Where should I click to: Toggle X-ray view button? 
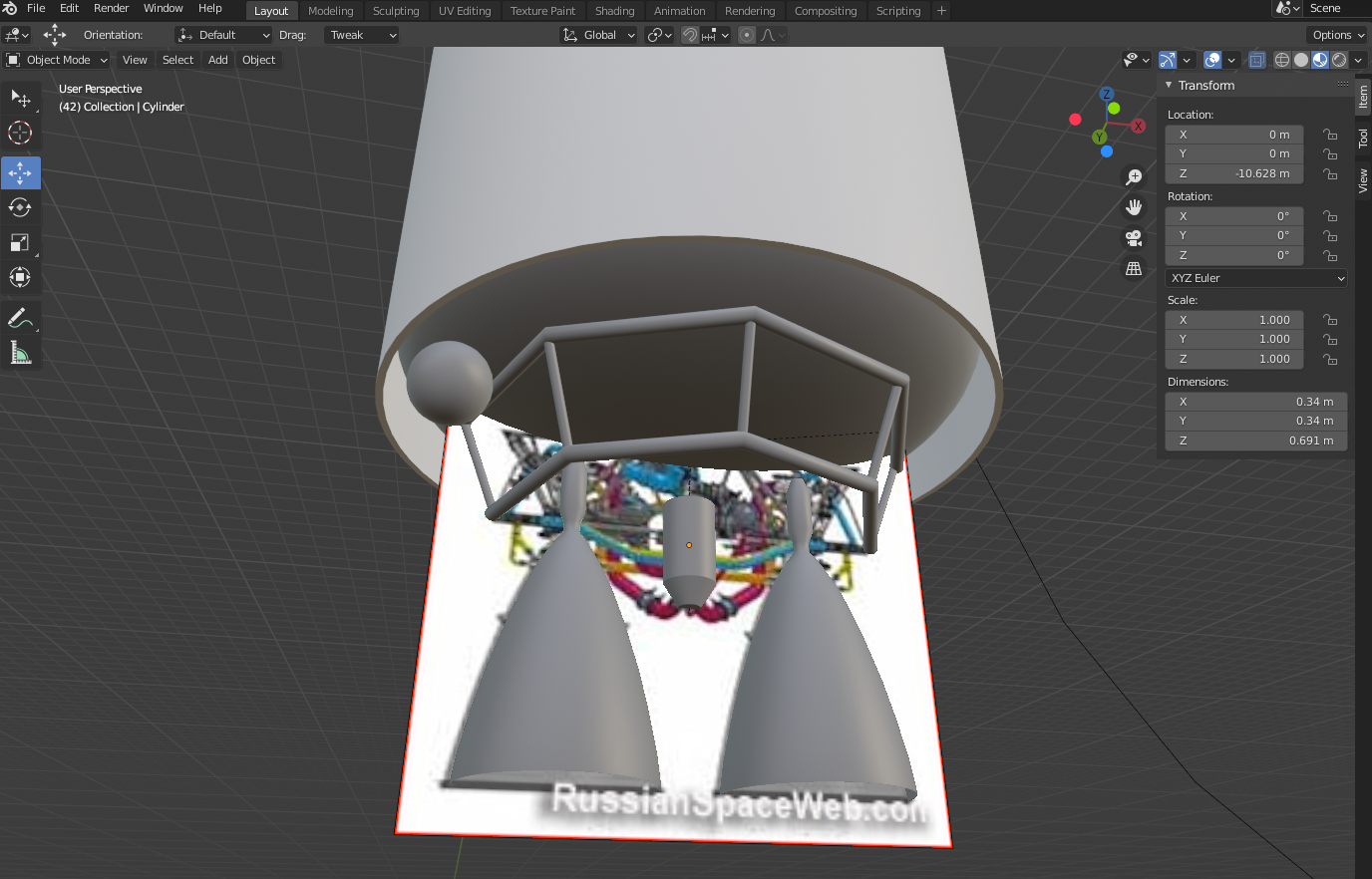(1256, 60)
